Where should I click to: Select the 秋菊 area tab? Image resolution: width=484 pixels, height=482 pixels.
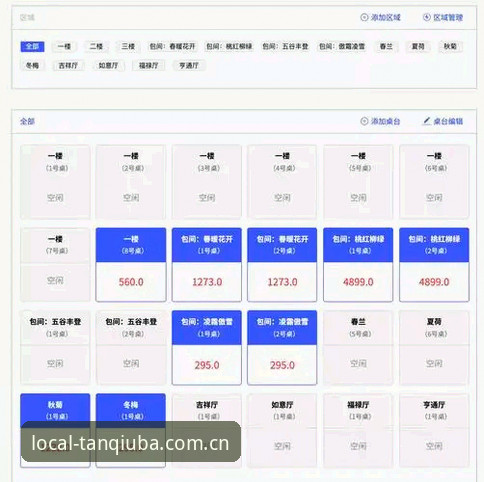(x=450, y=46)
